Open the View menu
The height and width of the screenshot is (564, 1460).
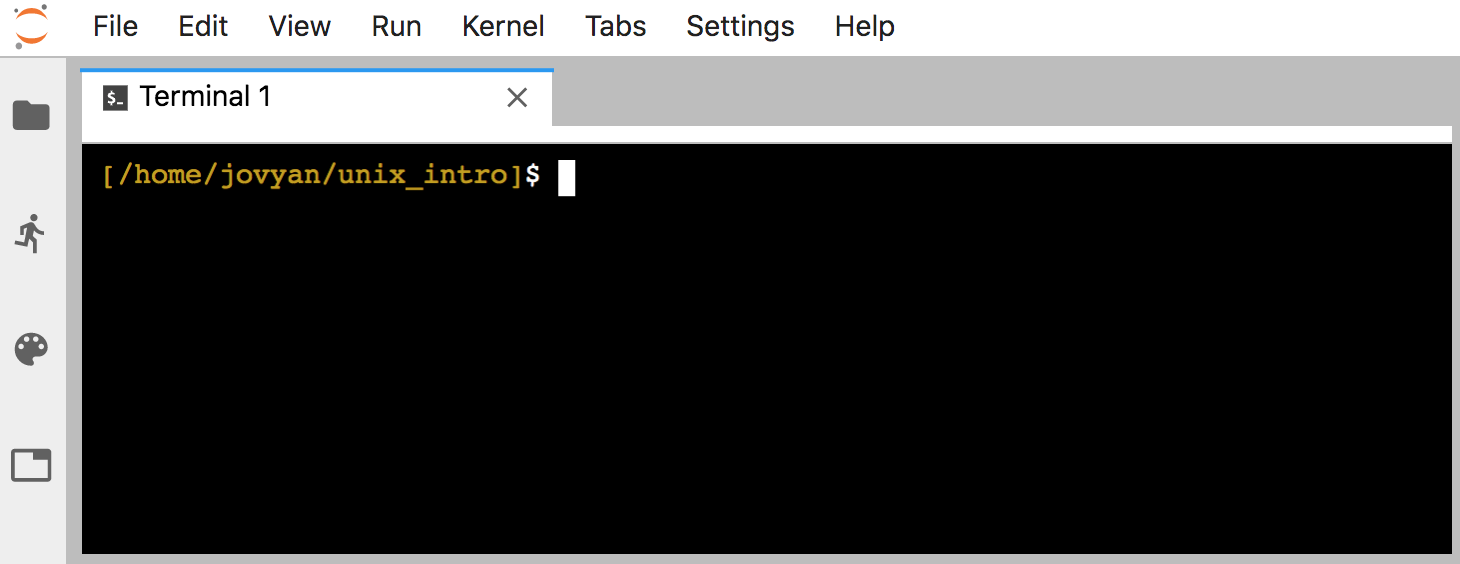(299, 26)
